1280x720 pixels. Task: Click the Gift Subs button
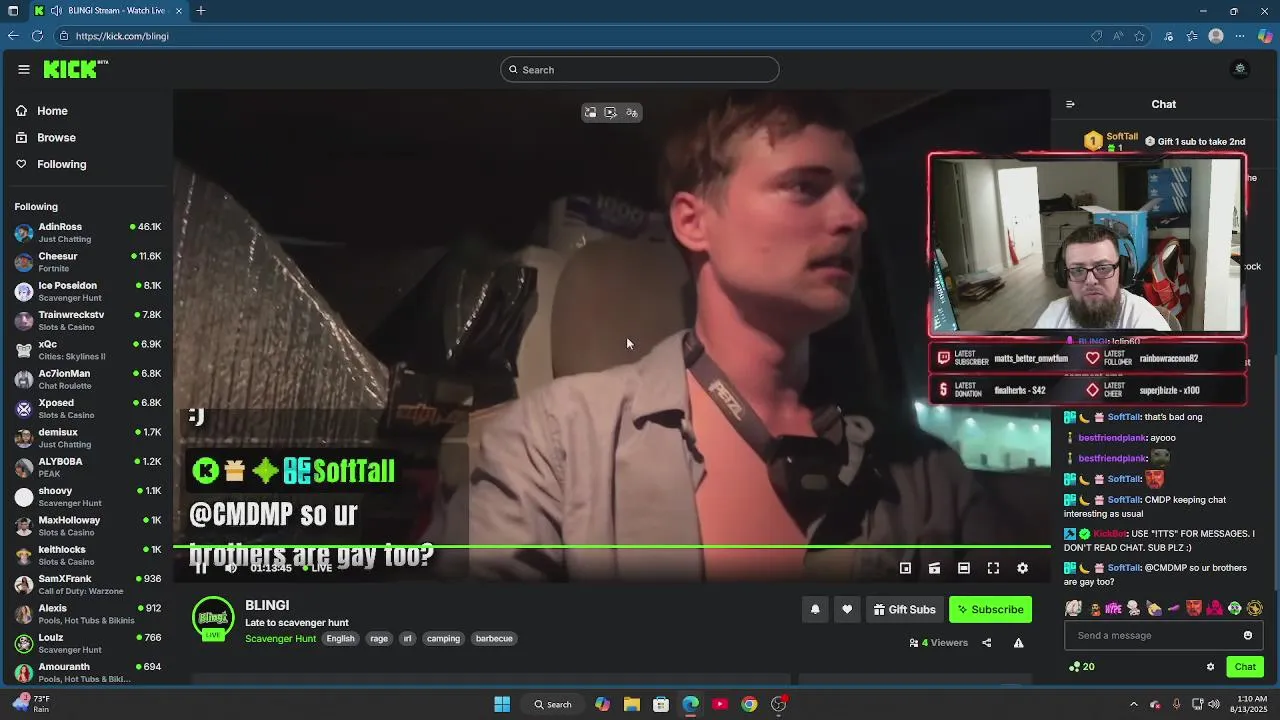(x=904, y=609)
